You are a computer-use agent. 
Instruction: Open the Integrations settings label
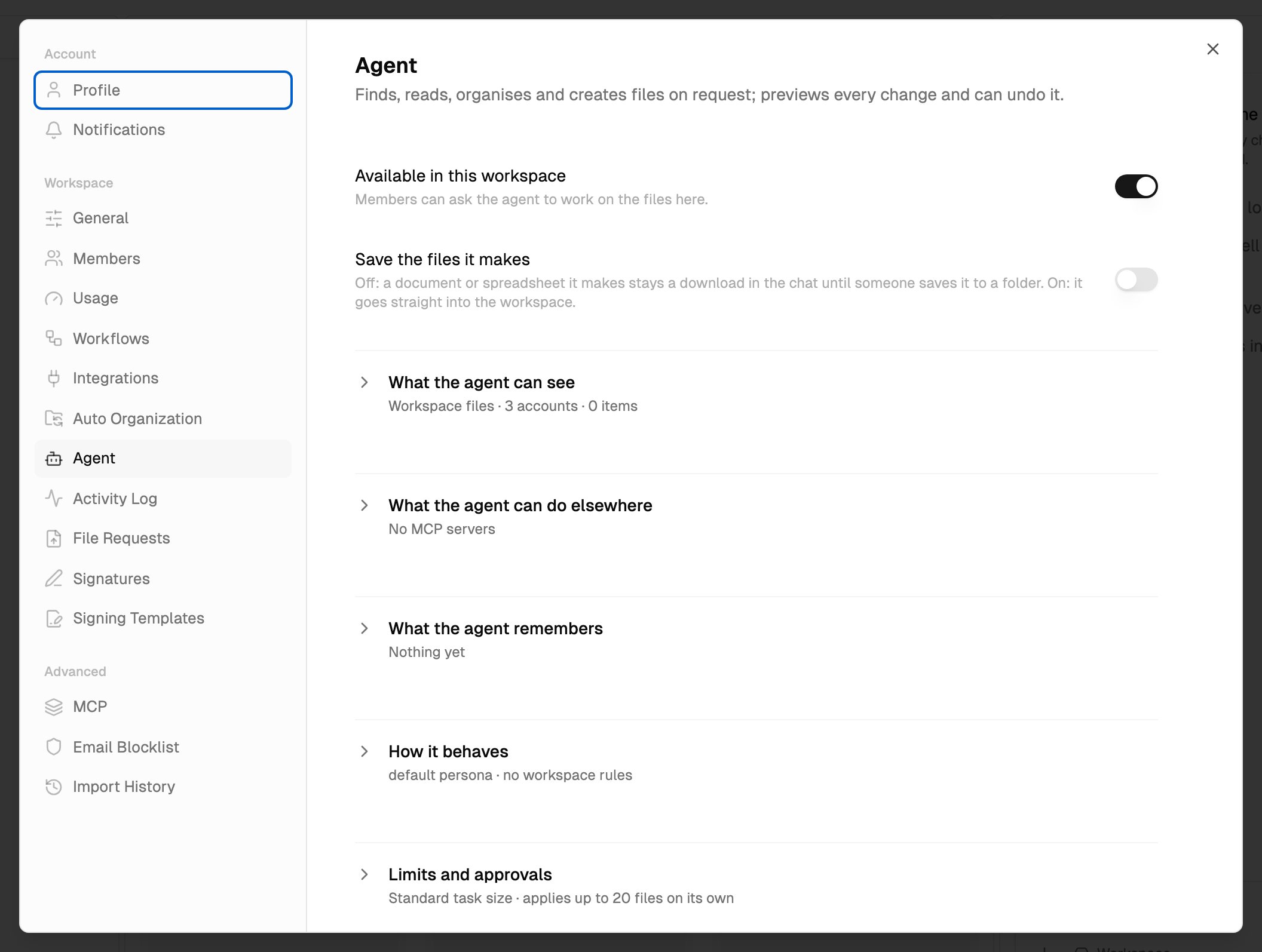(115, 378)
